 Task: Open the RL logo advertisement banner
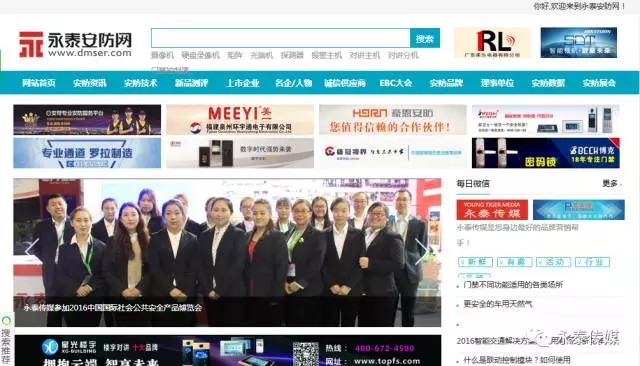[492, 43]
